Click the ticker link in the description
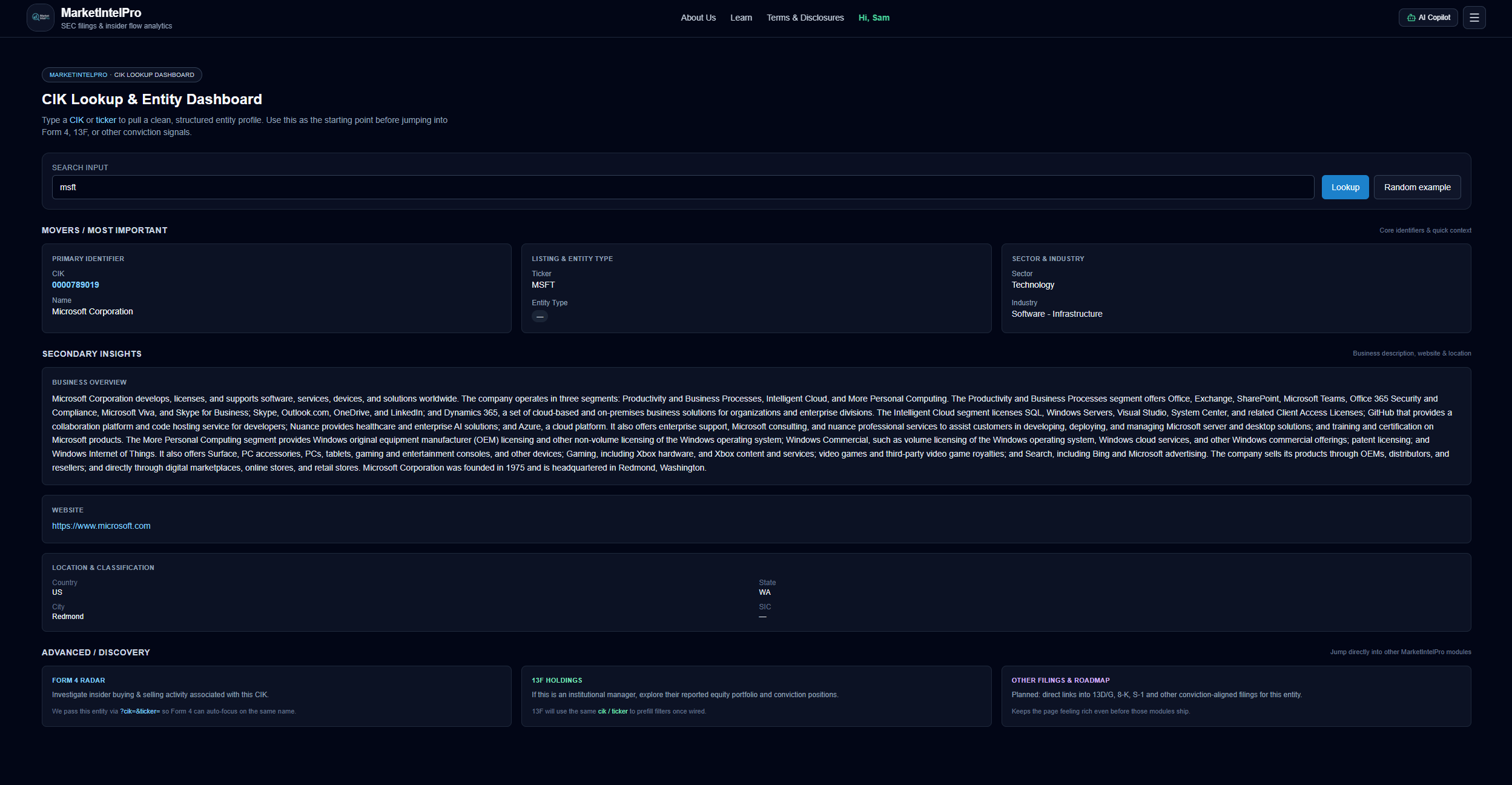The image size is (1512, 785). (106, 120)
